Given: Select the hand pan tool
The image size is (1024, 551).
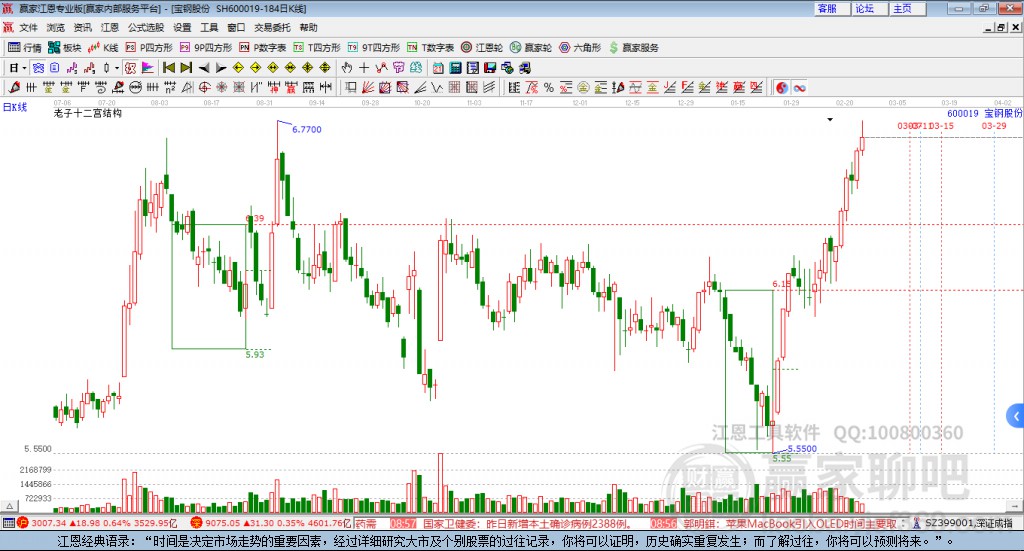Looking at the screenshot, I should [x=347, y=68].
